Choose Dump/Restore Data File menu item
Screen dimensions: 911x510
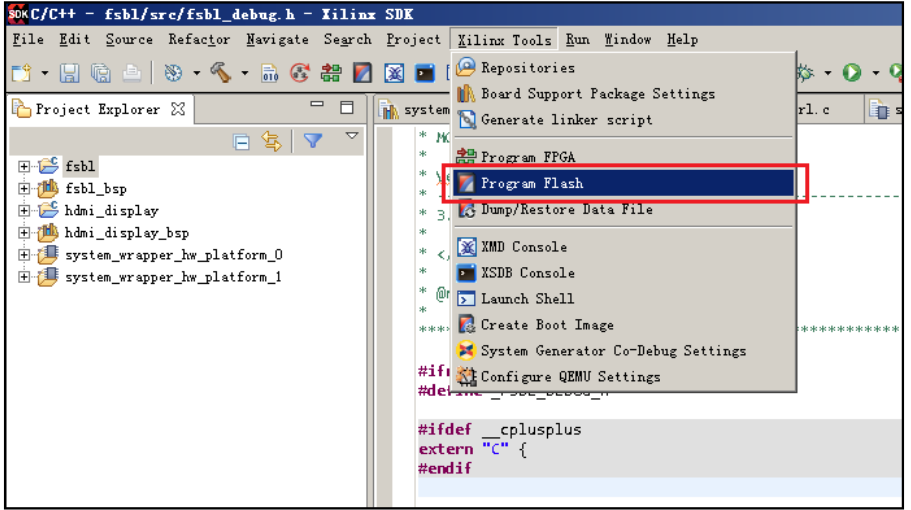point(623,210)
